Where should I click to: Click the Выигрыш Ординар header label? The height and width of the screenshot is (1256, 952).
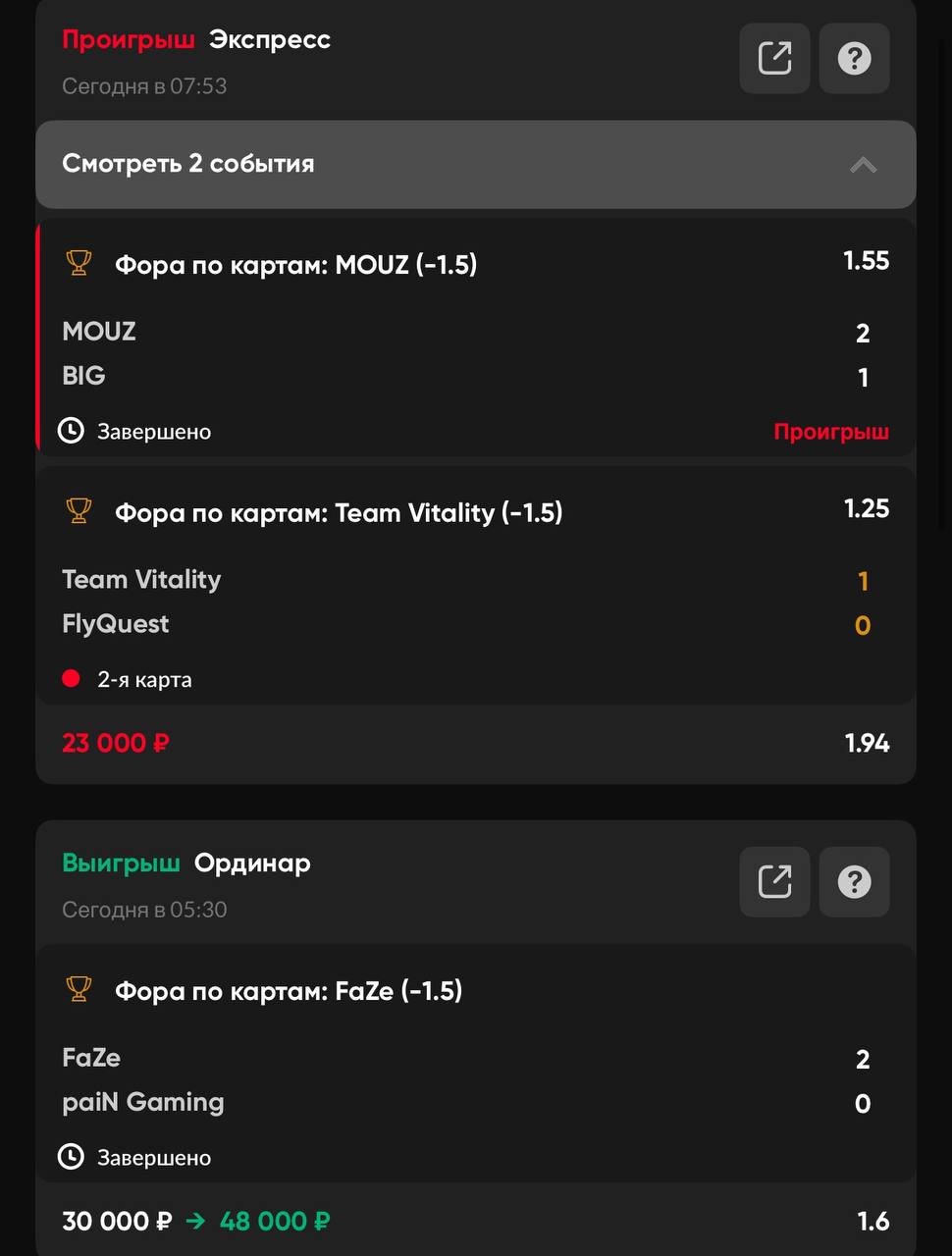point(186,863)
